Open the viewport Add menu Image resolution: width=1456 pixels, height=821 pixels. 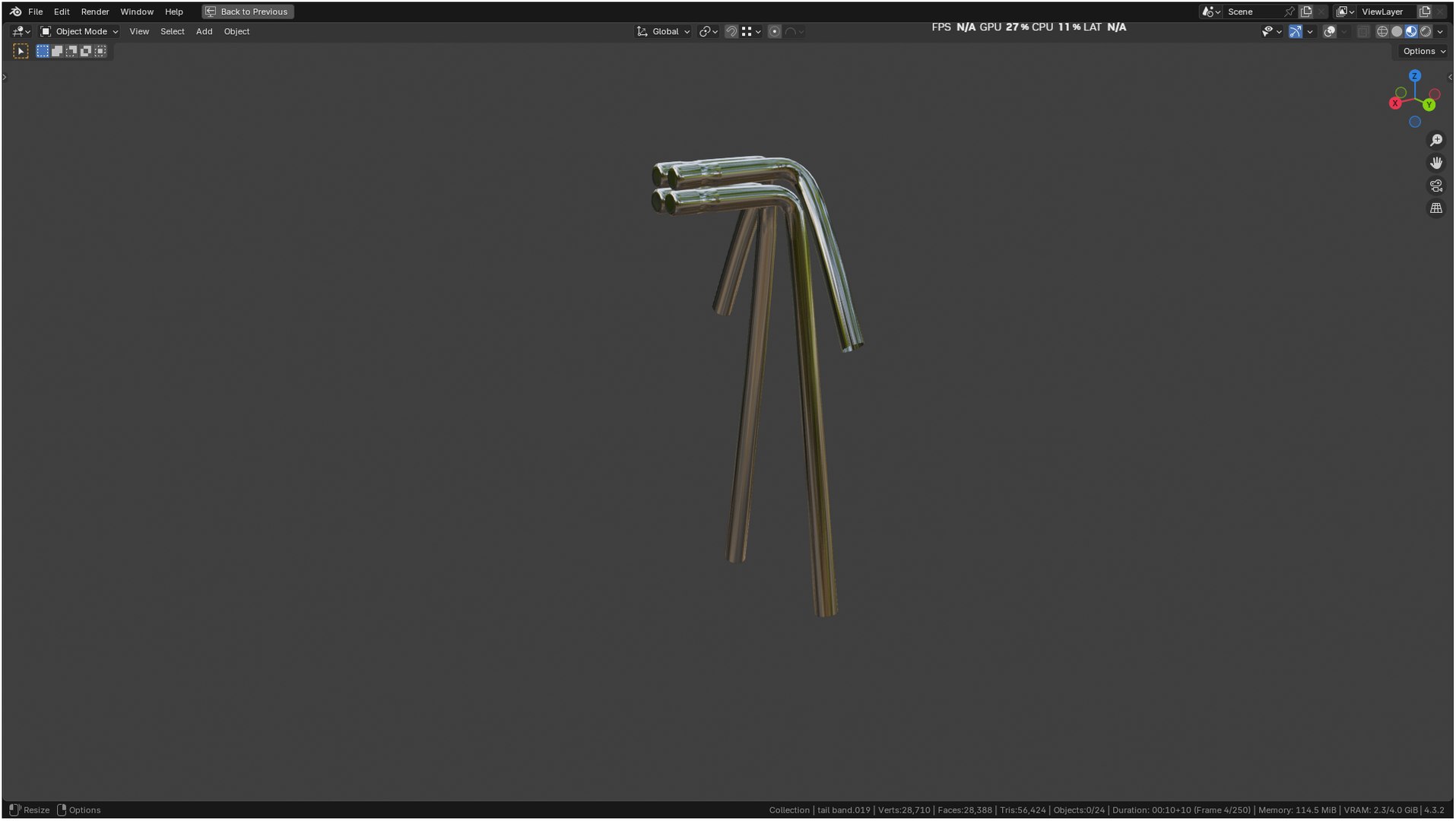[x=204, y=31]
